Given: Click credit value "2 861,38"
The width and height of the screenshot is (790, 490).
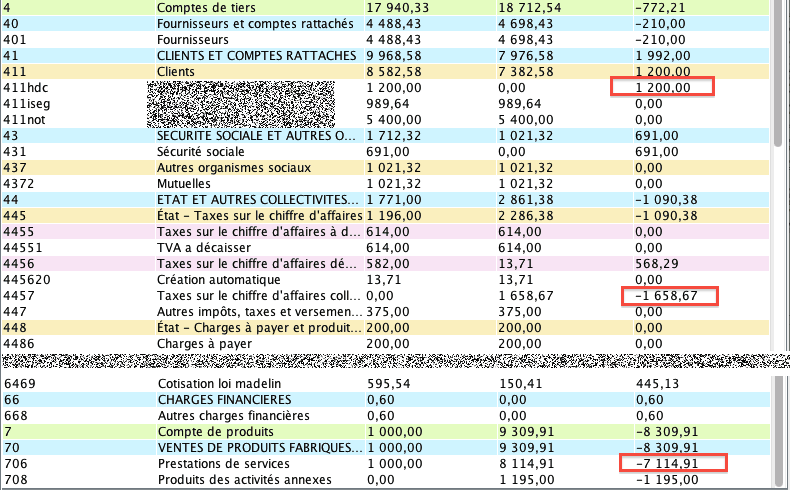Looking at the screenshot, I should click(526, 199).
